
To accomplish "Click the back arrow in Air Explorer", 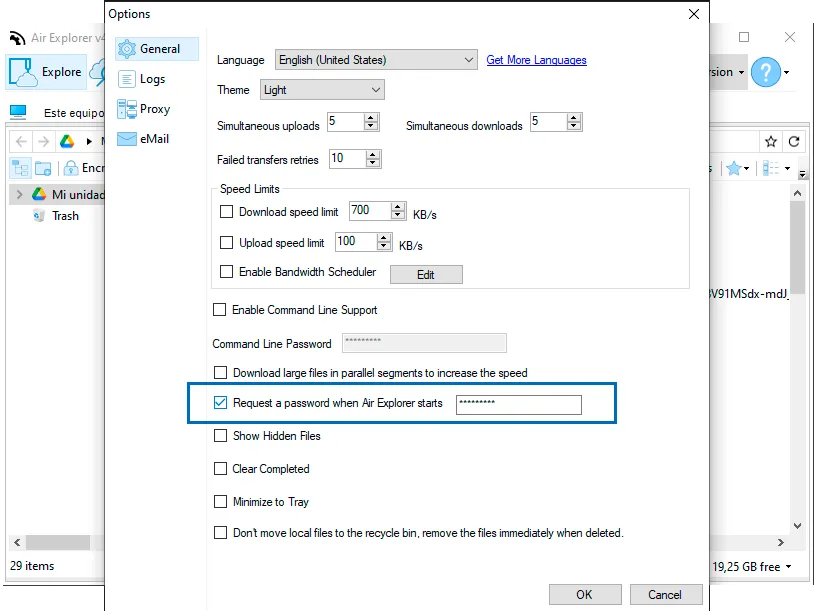I will tap(21, 141).
